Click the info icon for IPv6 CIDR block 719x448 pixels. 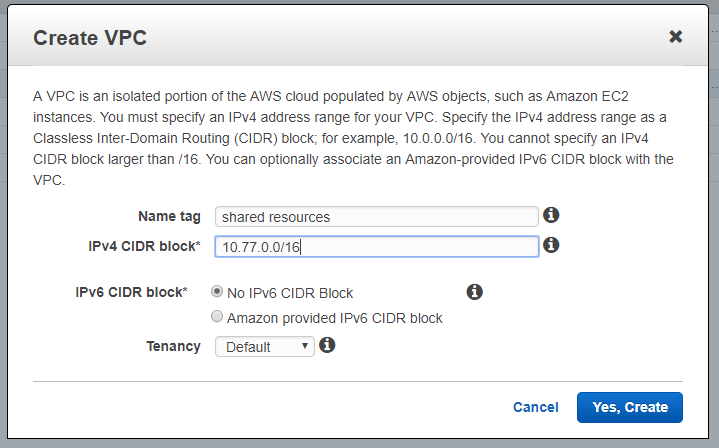point(475,292)
